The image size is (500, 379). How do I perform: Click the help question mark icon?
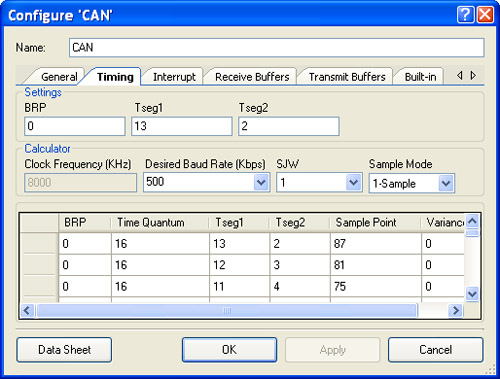[465, 14]
